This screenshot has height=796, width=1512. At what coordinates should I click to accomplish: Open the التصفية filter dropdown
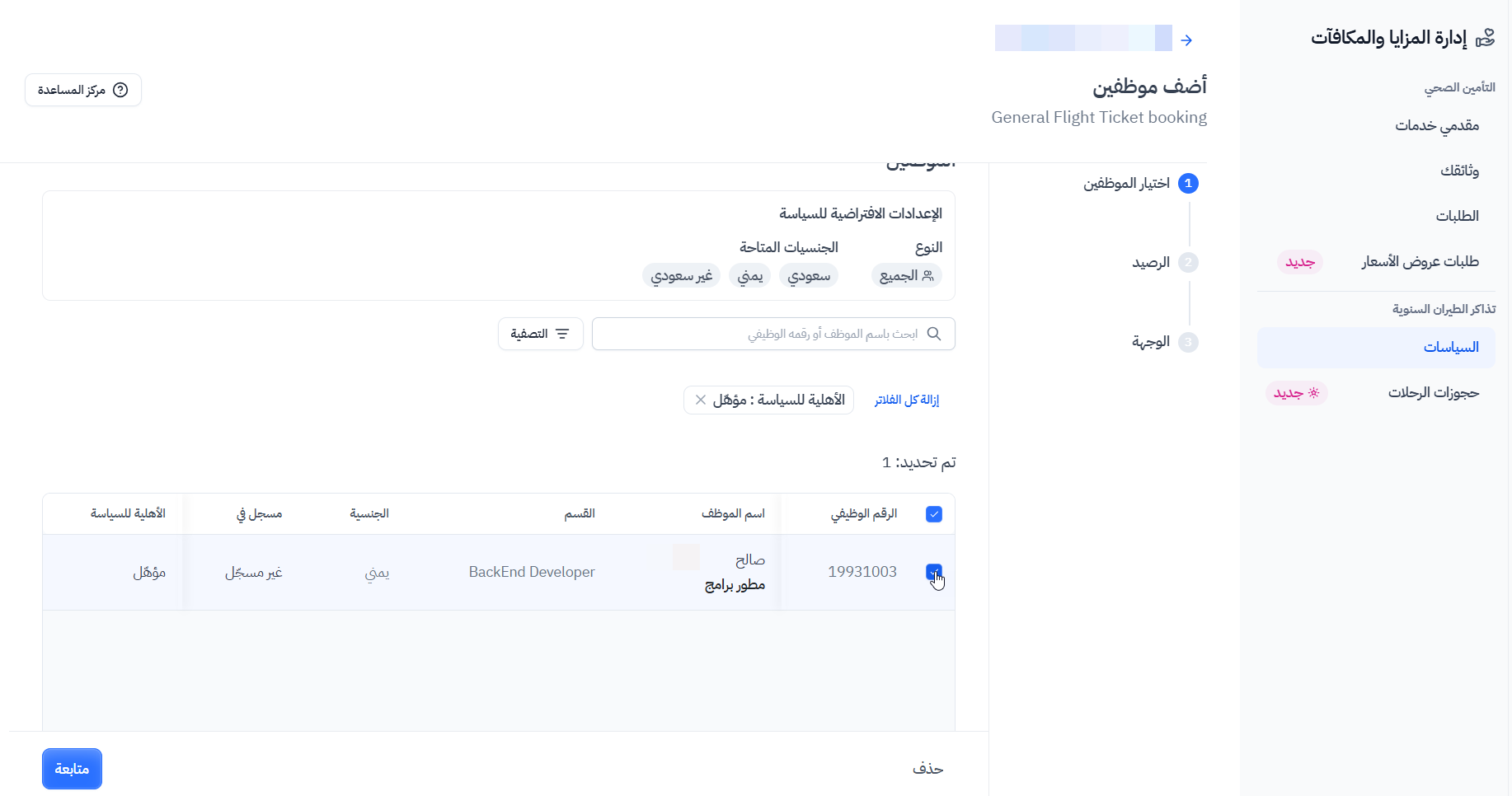pos(540,334)
